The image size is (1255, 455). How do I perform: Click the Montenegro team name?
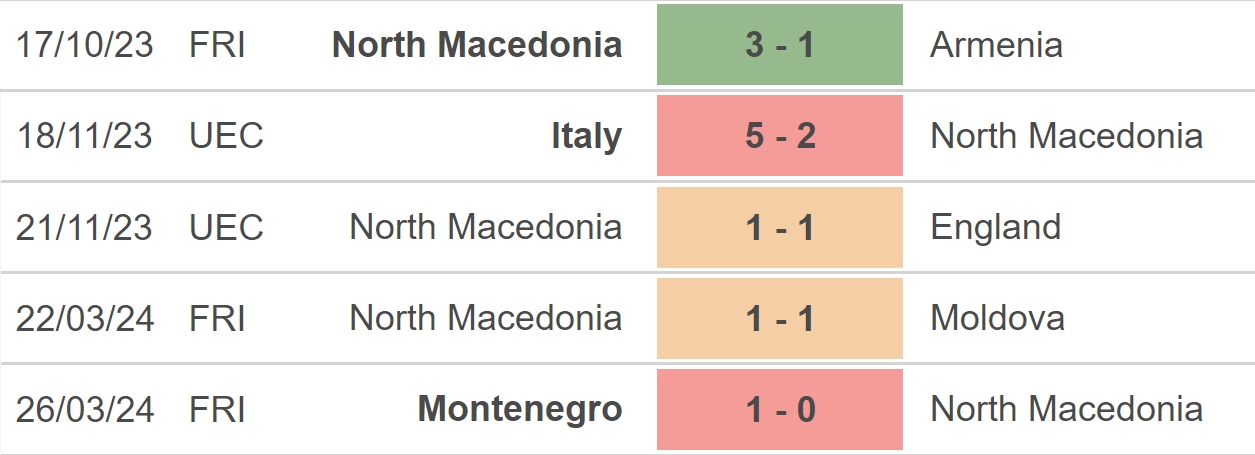[x=519, y=409]
